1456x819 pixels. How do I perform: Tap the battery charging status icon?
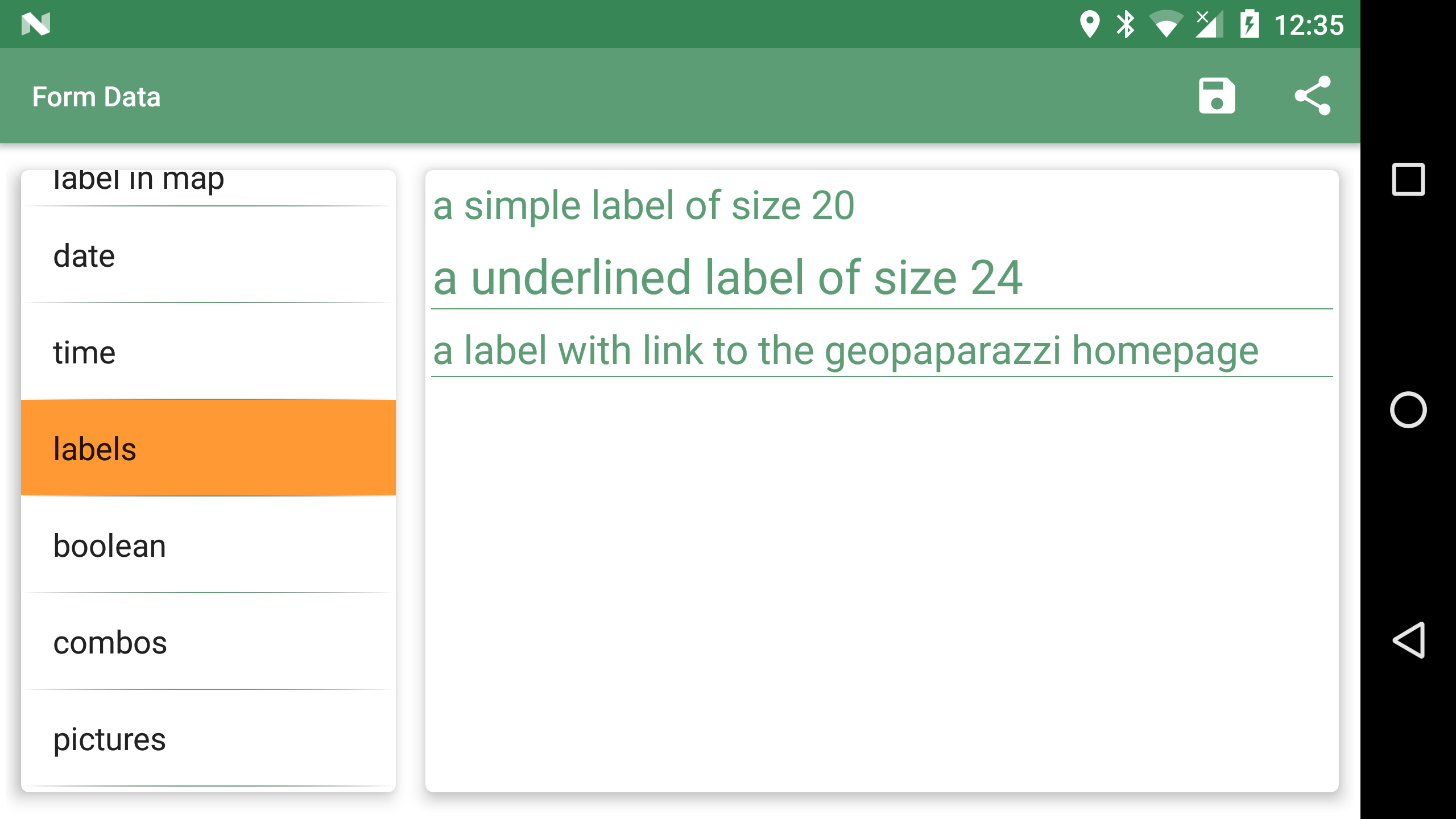[1250, 24]
